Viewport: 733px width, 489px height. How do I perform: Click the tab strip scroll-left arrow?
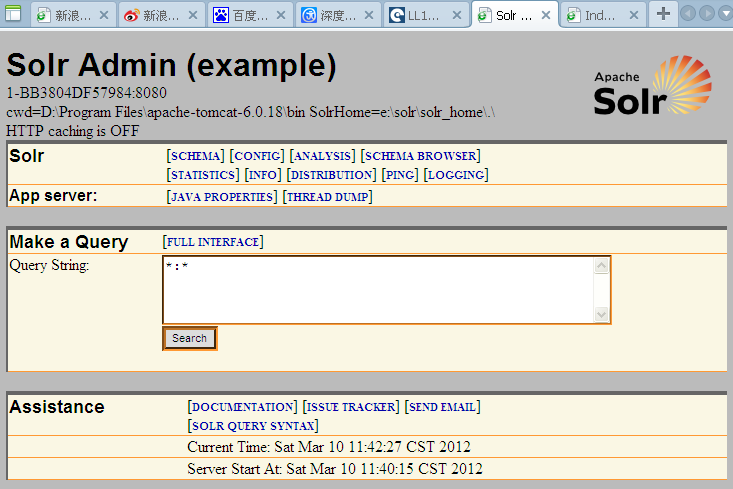pyautogui.click(x=688, y=13)
